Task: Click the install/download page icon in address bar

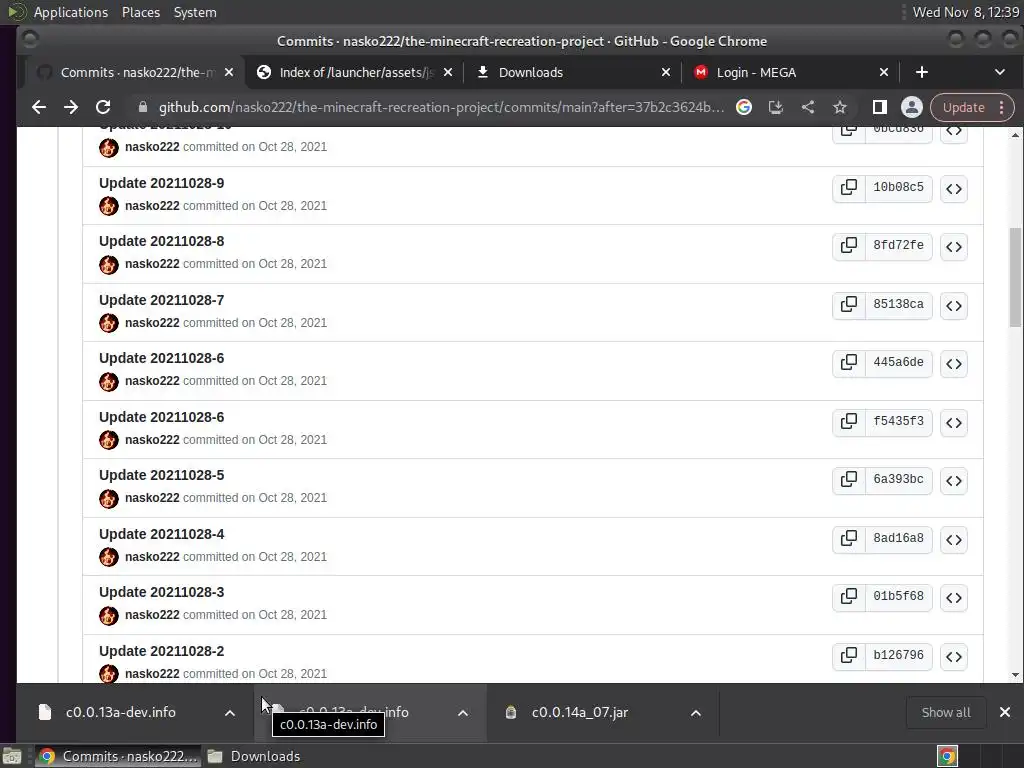Action: (776, 107)
